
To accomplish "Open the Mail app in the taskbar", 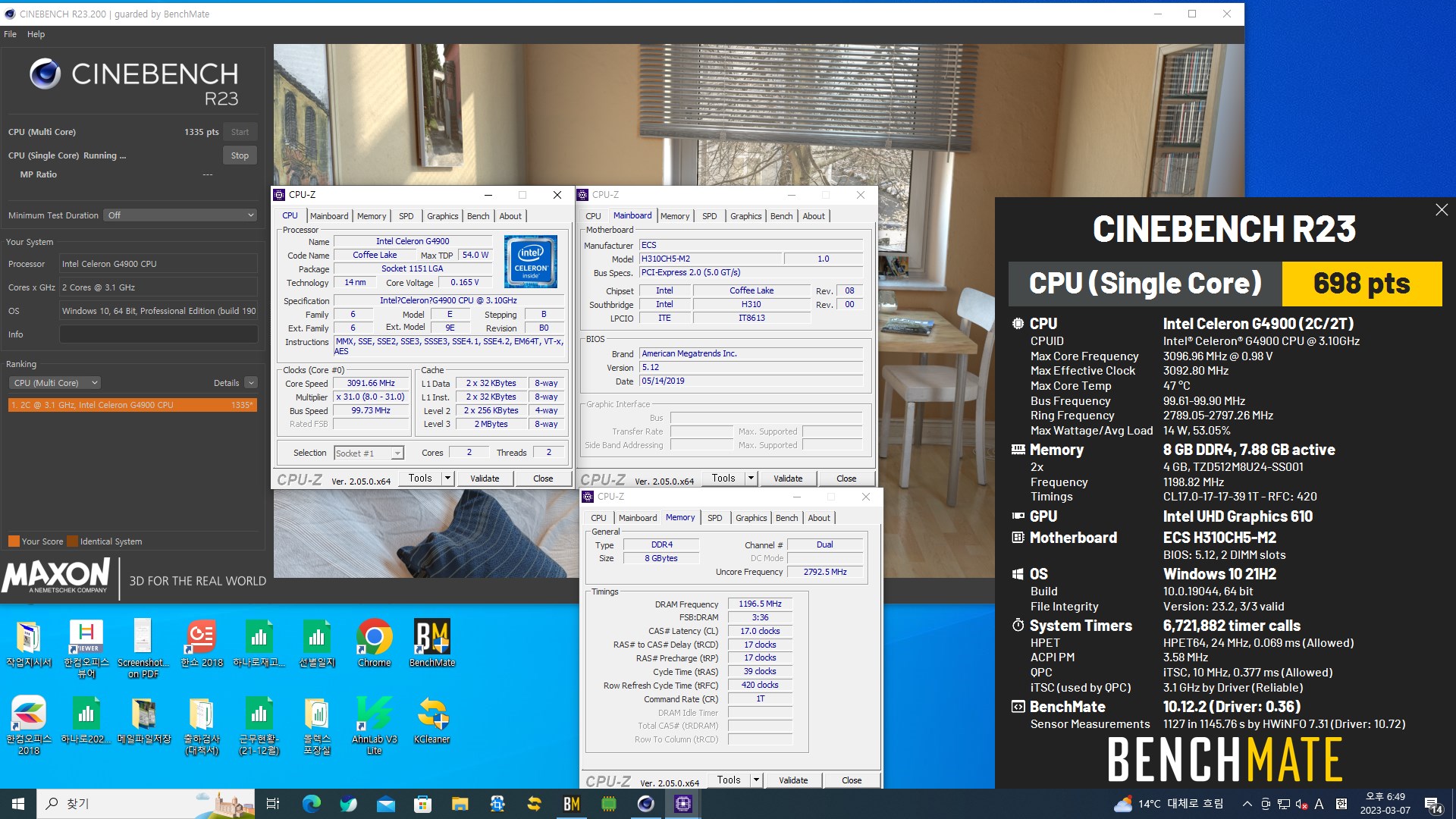I will (x=385, y=804).
